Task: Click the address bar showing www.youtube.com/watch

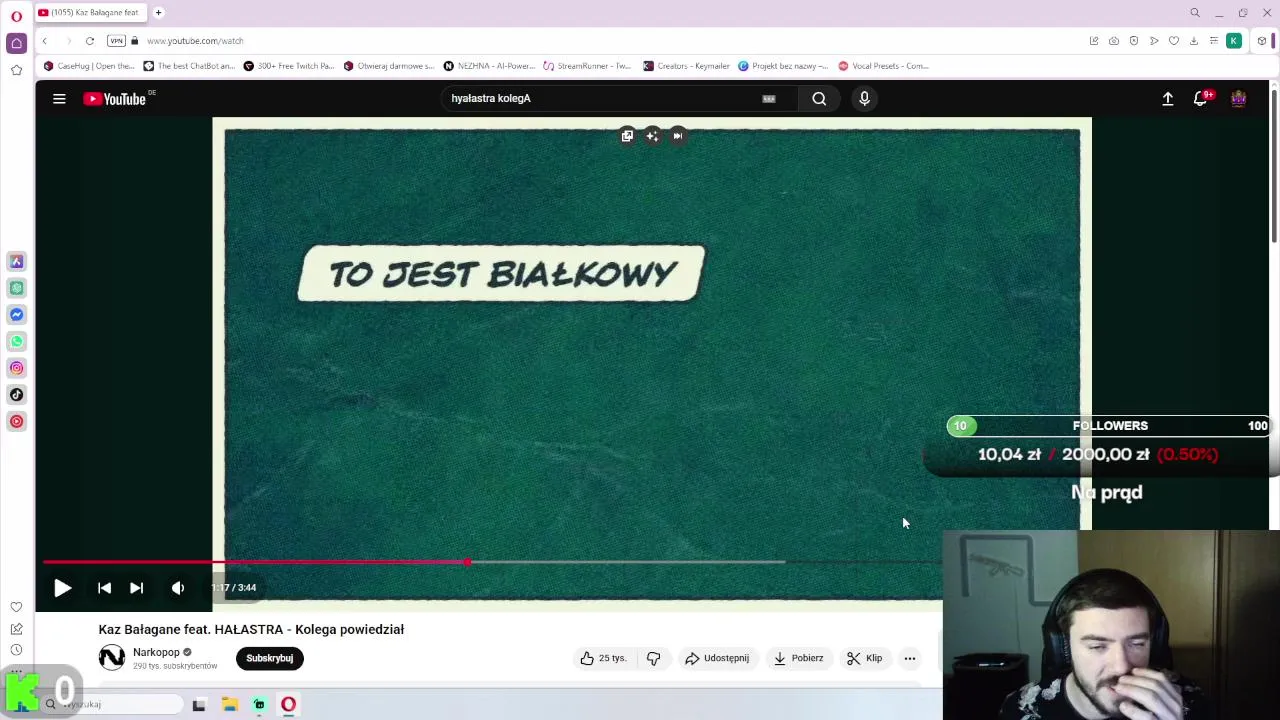Action: [195, 41]
